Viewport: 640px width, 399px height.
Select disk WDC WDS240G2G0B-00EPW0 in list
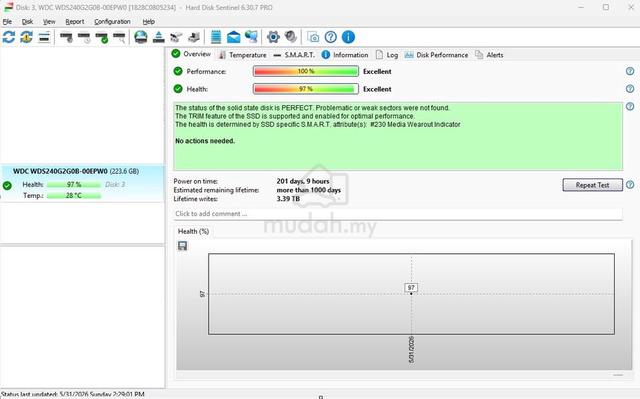point(82,183)
